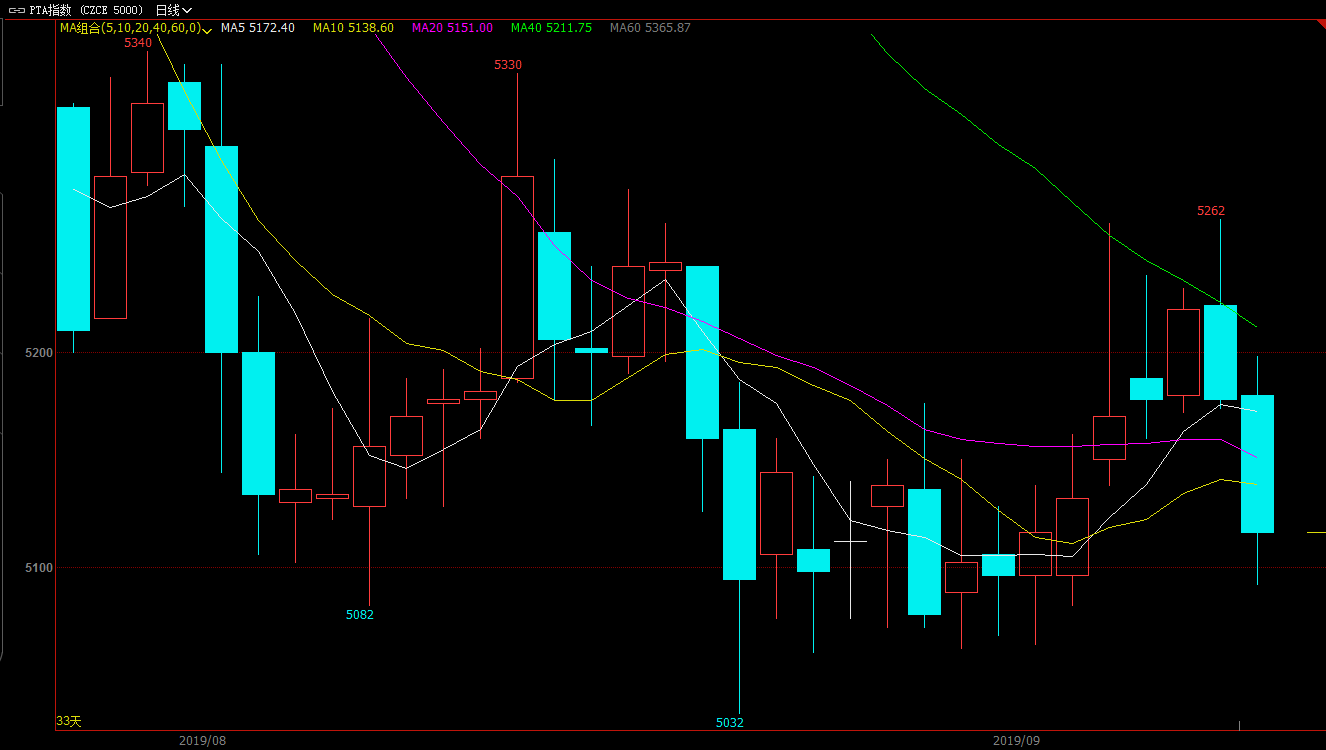Click the 2019/08 date axis label
Image resolution: width=1326 pixels, height=750 pixels.
(203, 741)
